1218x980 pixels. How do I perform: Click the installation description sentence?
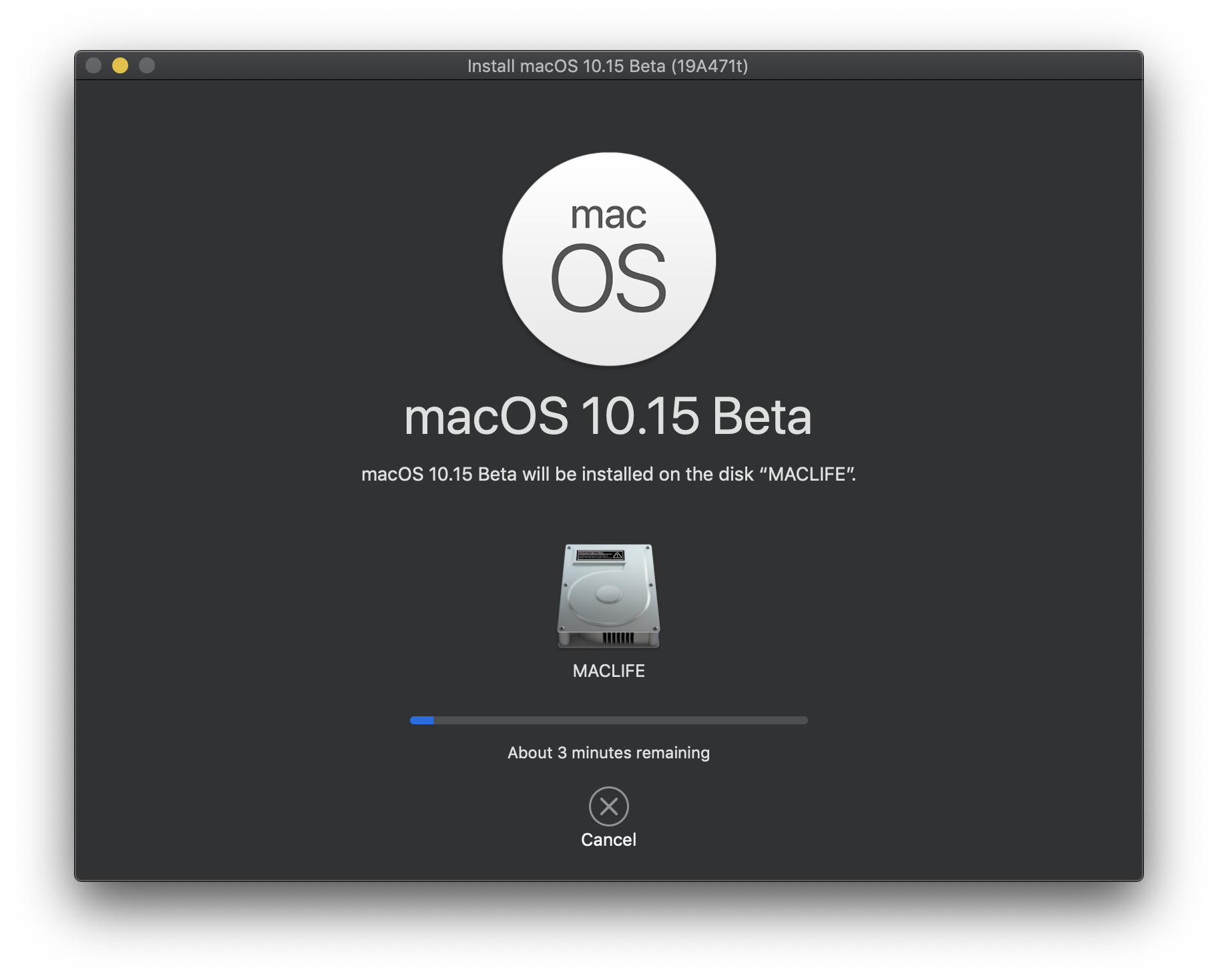click(608, 474)
